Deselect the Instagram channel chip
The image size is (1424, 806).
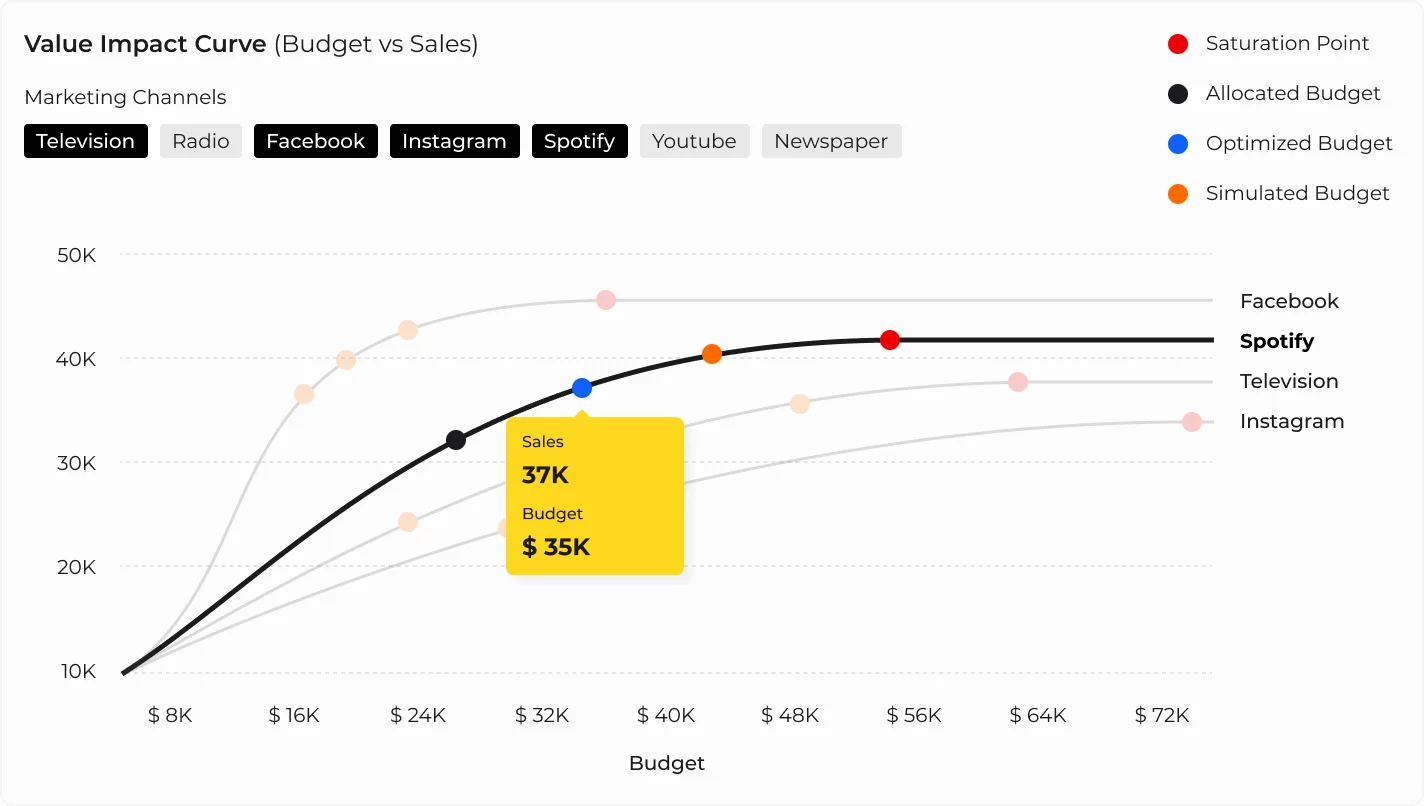coord(454,141)
